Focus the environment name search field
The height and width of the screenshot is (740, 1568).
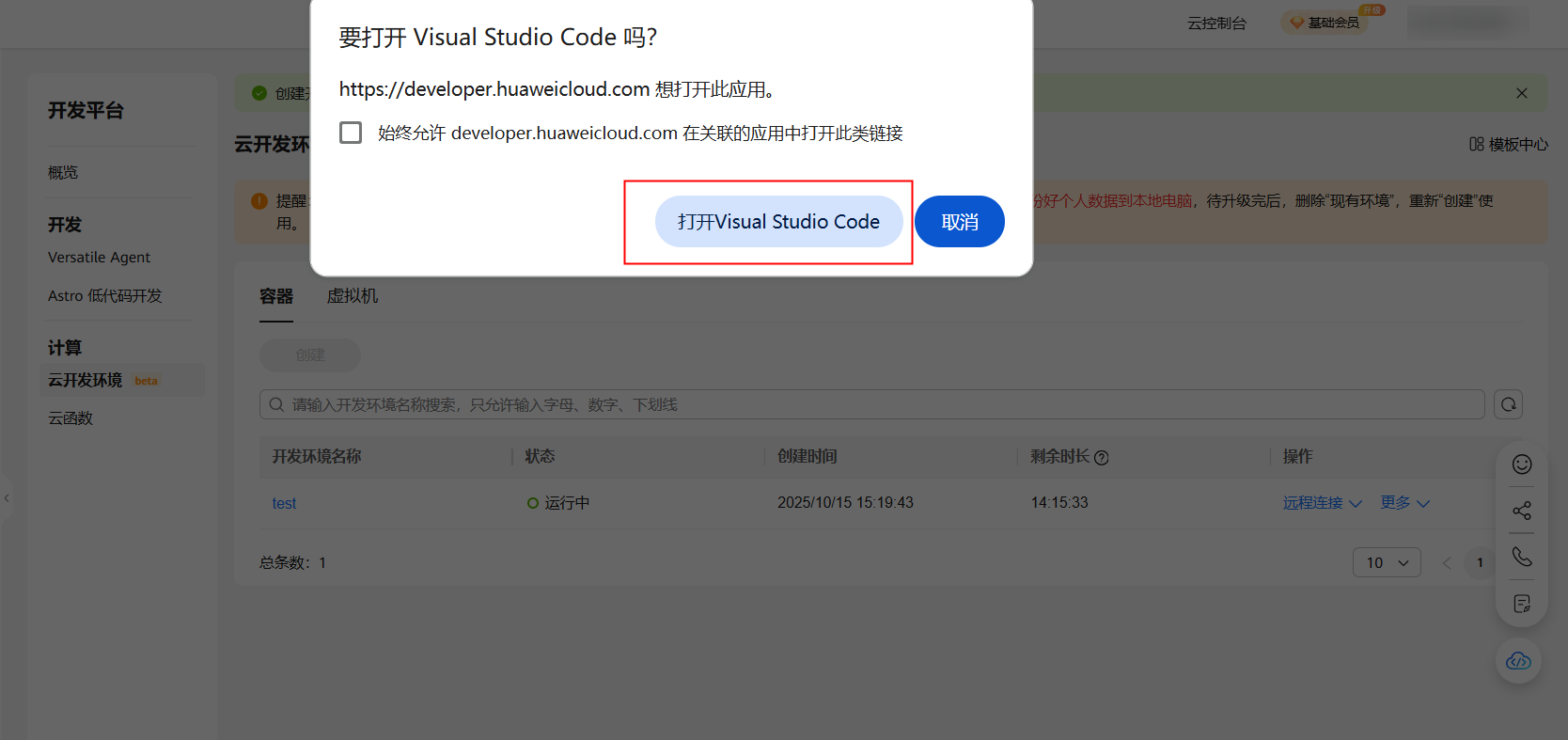point(872,404)
